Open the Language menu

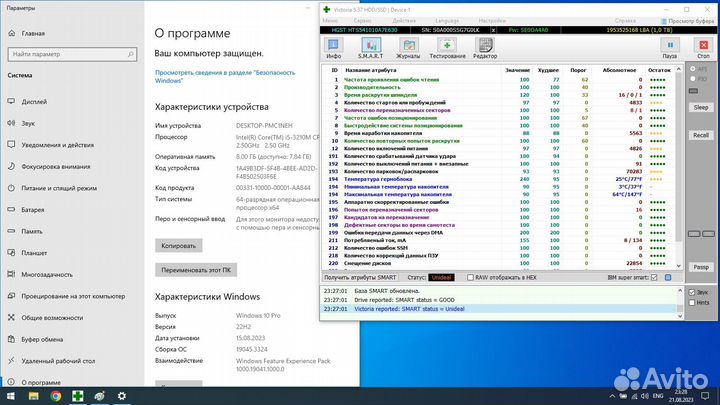[x=447, y=21]
